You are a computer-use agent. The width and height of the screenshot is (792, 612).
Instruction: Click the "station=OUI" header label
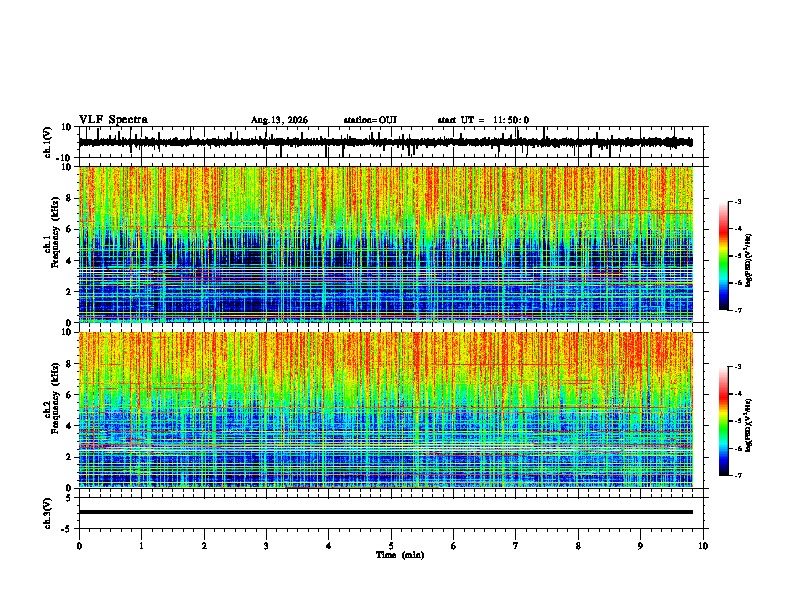[x=370, y=120]
